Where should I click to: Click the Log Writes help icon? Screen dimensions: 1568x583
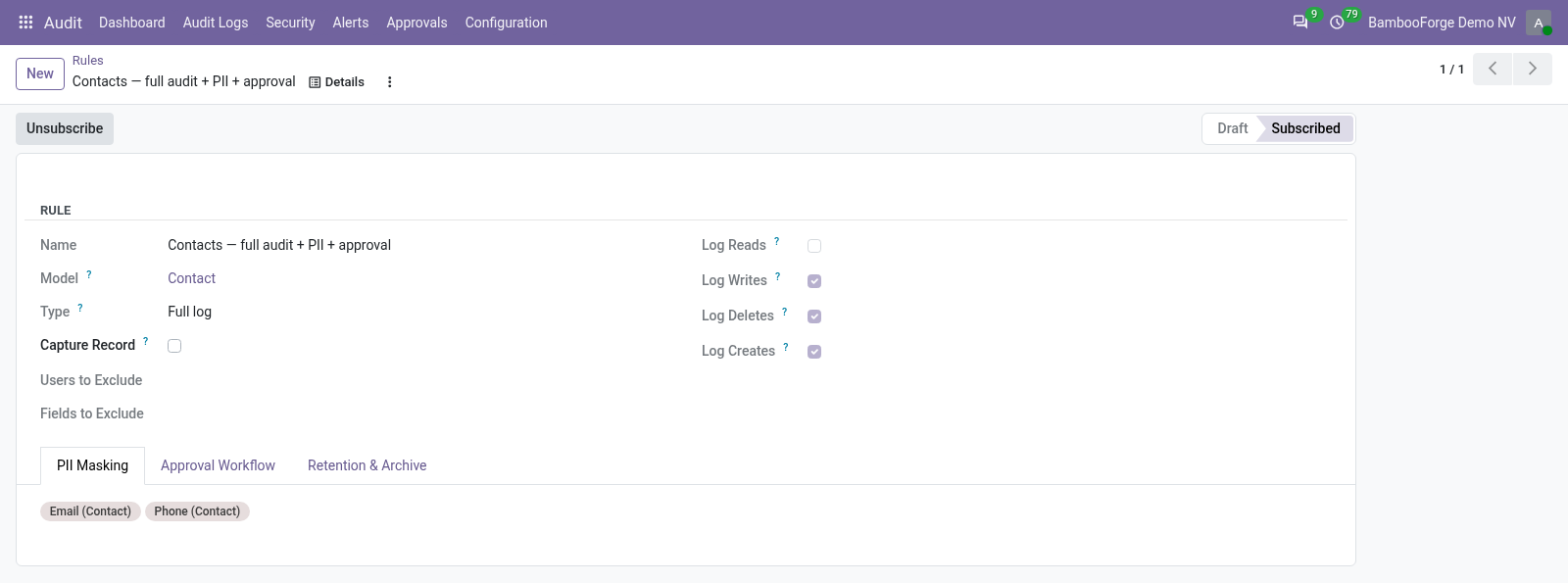[x=778, y=277]
